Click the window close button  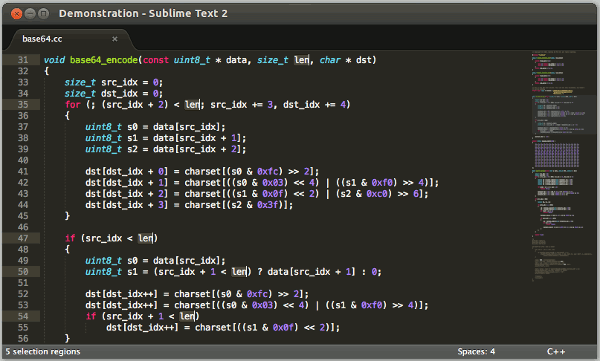(x=16, y=14)
